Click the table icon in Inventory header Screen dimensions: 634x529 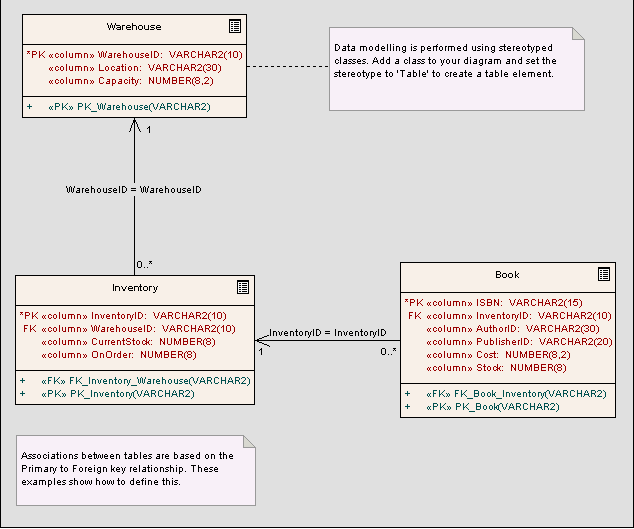pos(243,287)
